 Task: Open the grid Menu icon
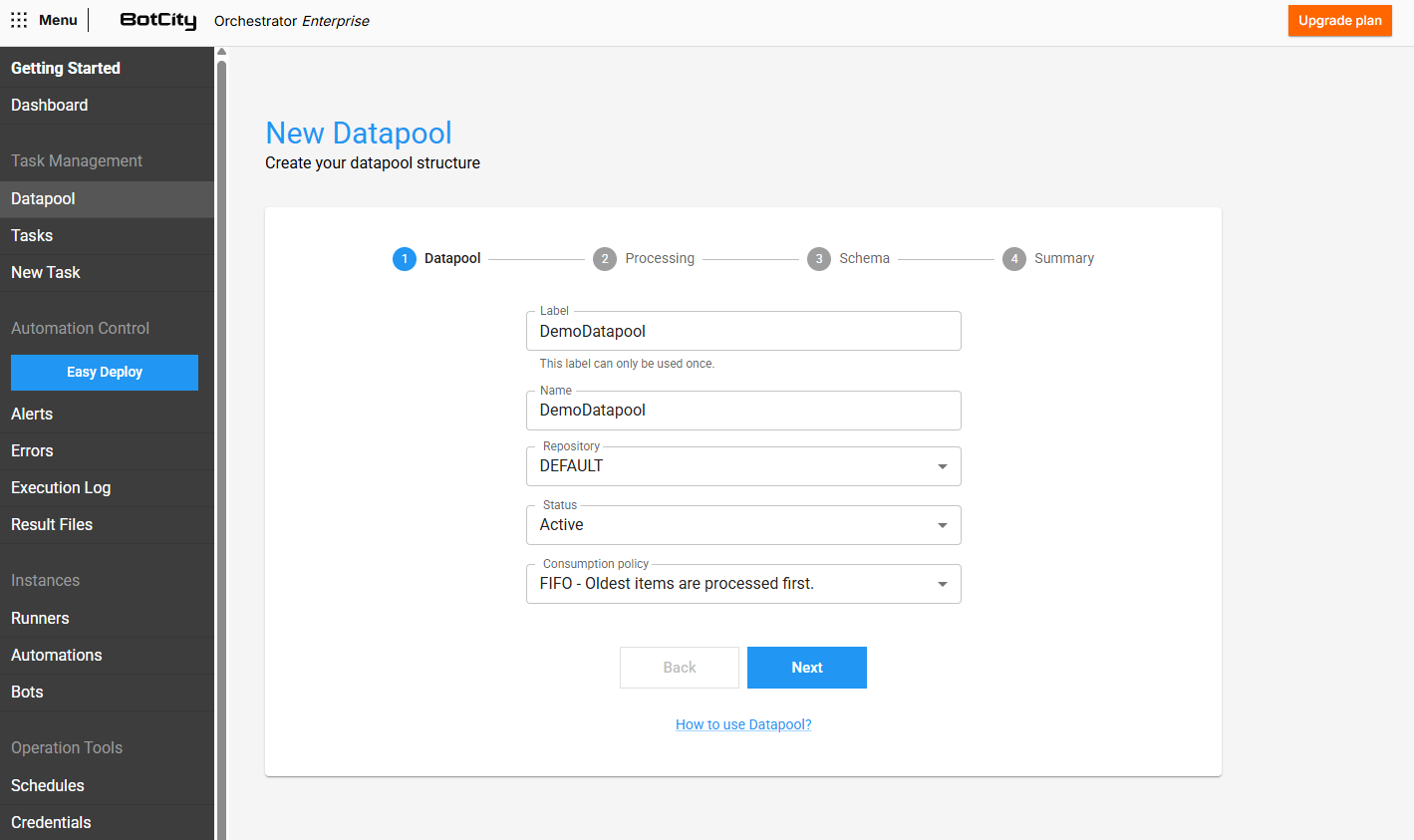[19, 20]
